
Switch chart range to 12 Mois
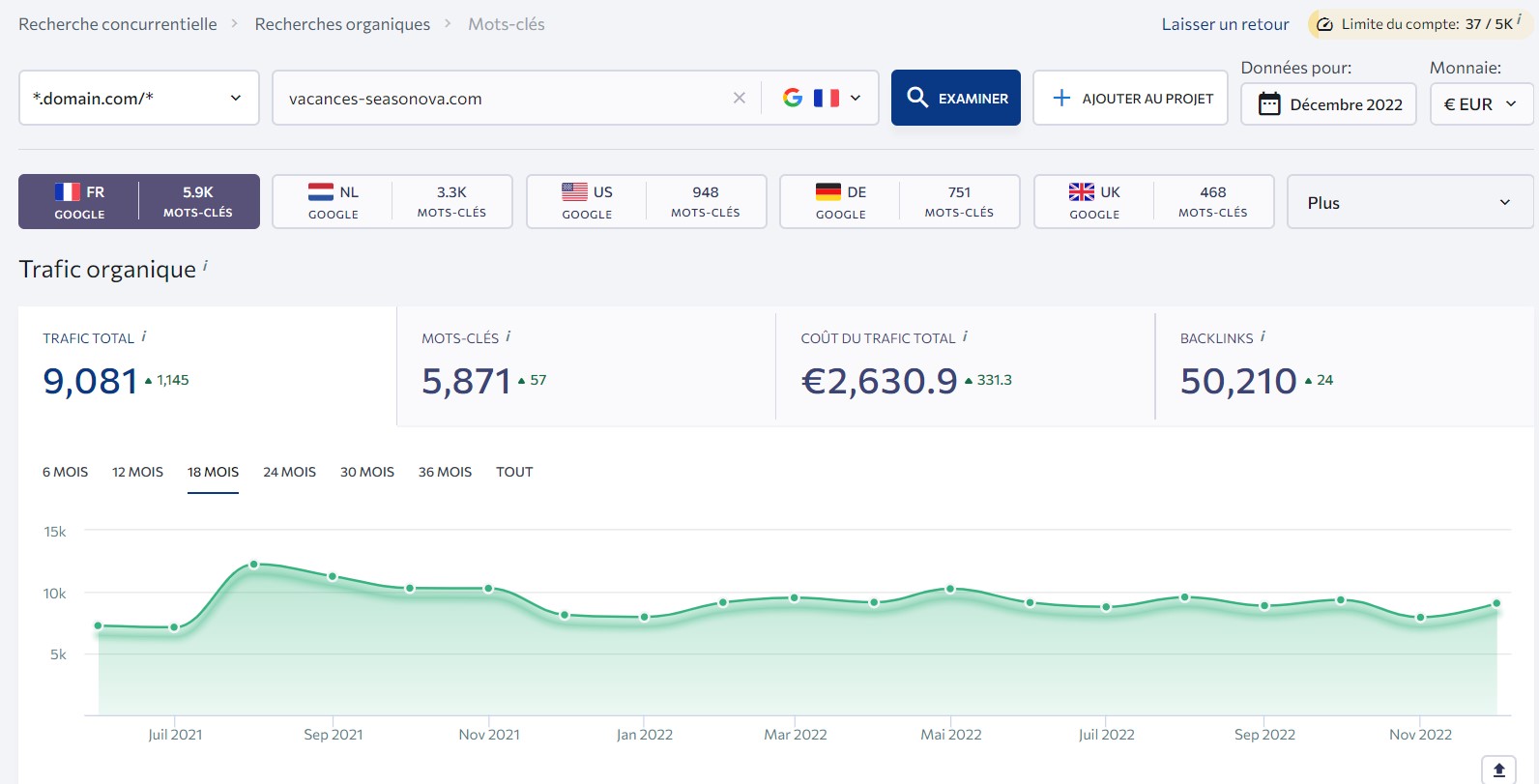(137, 472)
